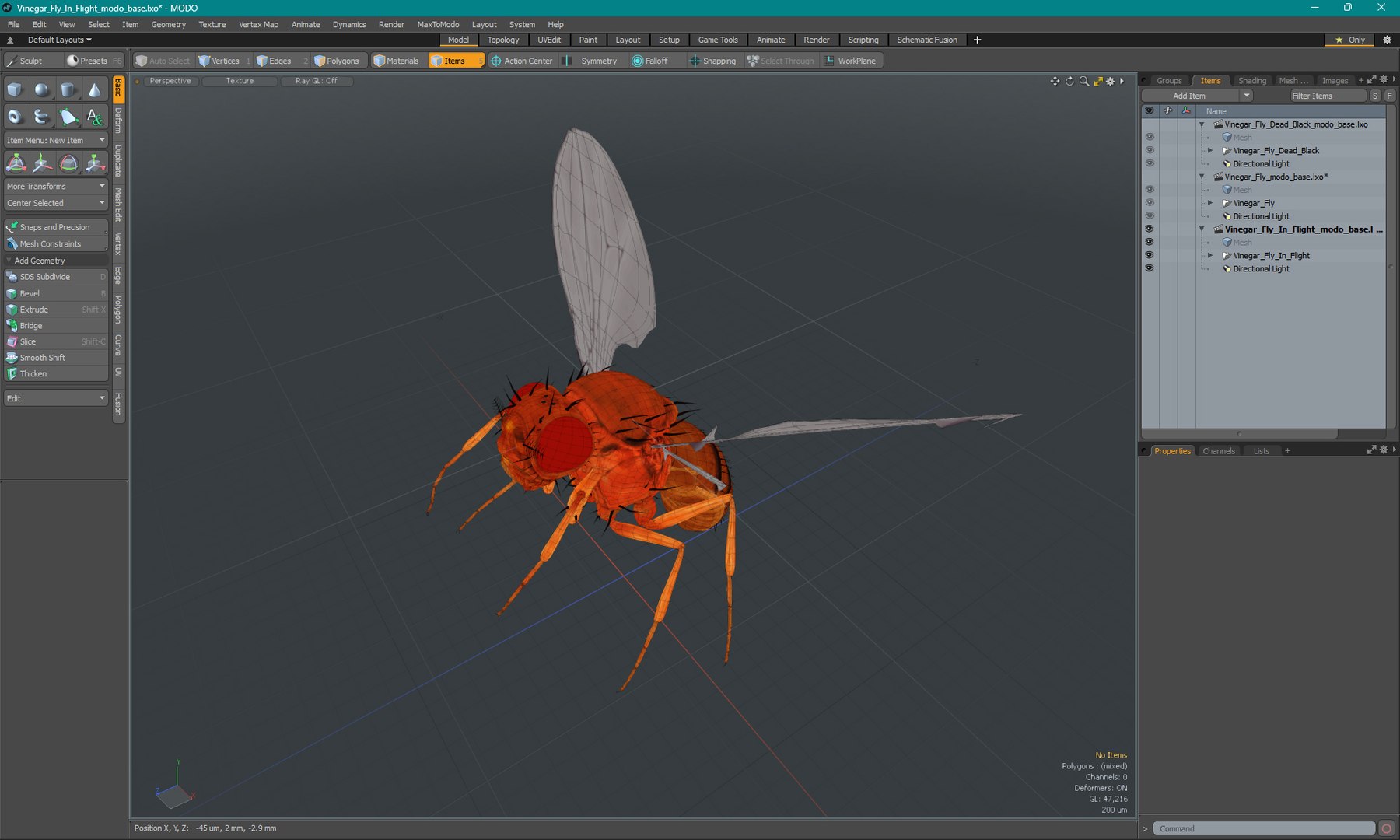Open the More Transforms dropdown
This screenshot has height=840, width=1400.
[x=56, y=187]
